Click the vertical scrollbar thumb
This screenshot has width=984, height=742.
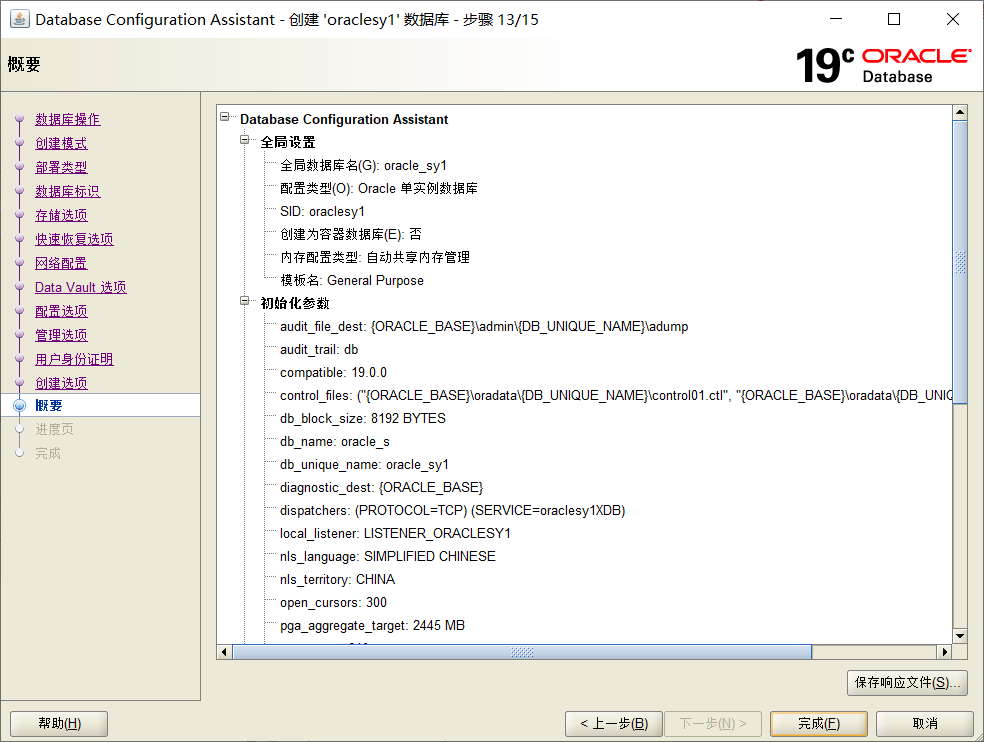[x=960, y=262]
